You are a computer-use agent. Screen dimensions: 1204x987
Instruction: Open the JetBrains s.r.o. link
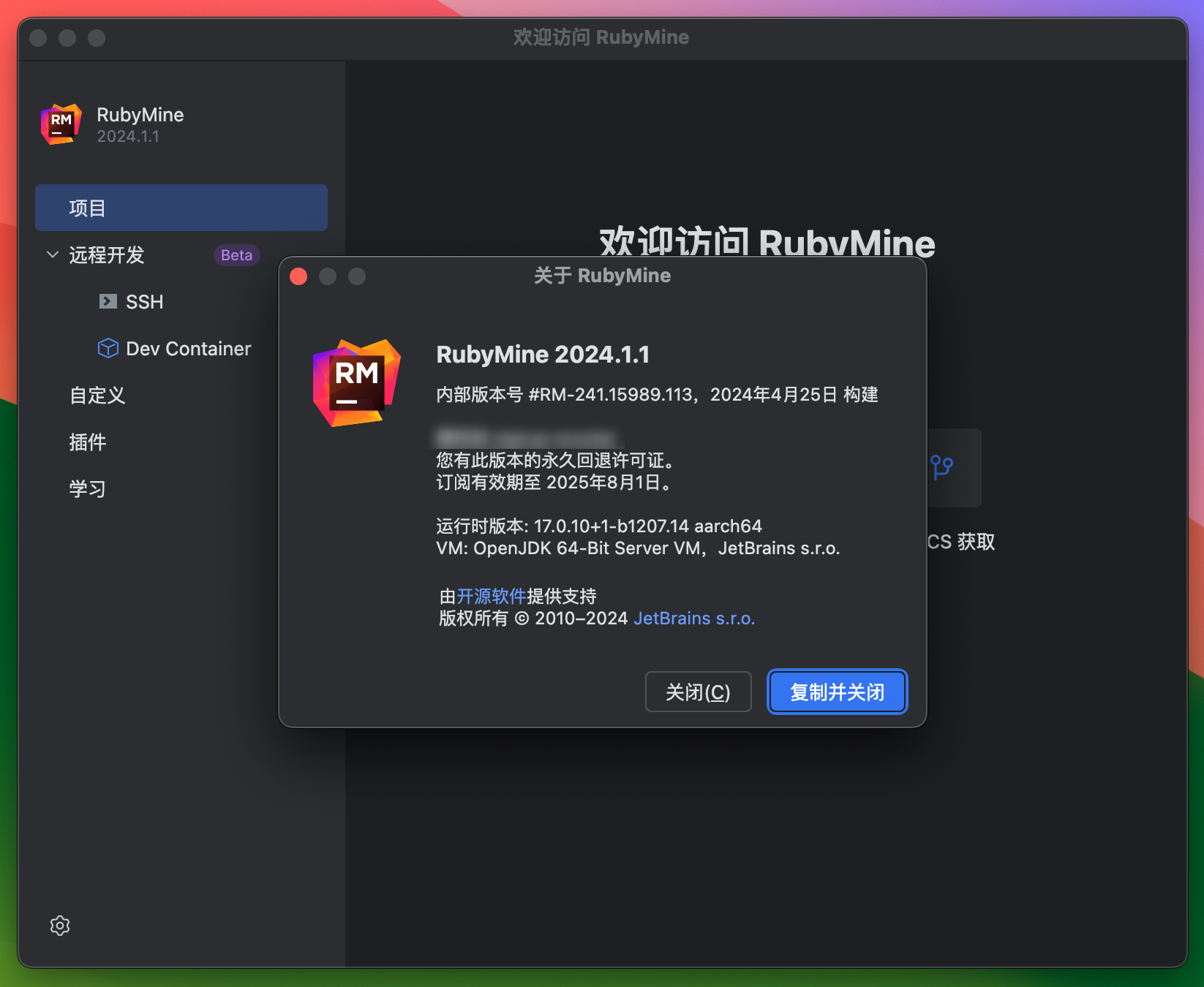(693, 618)
